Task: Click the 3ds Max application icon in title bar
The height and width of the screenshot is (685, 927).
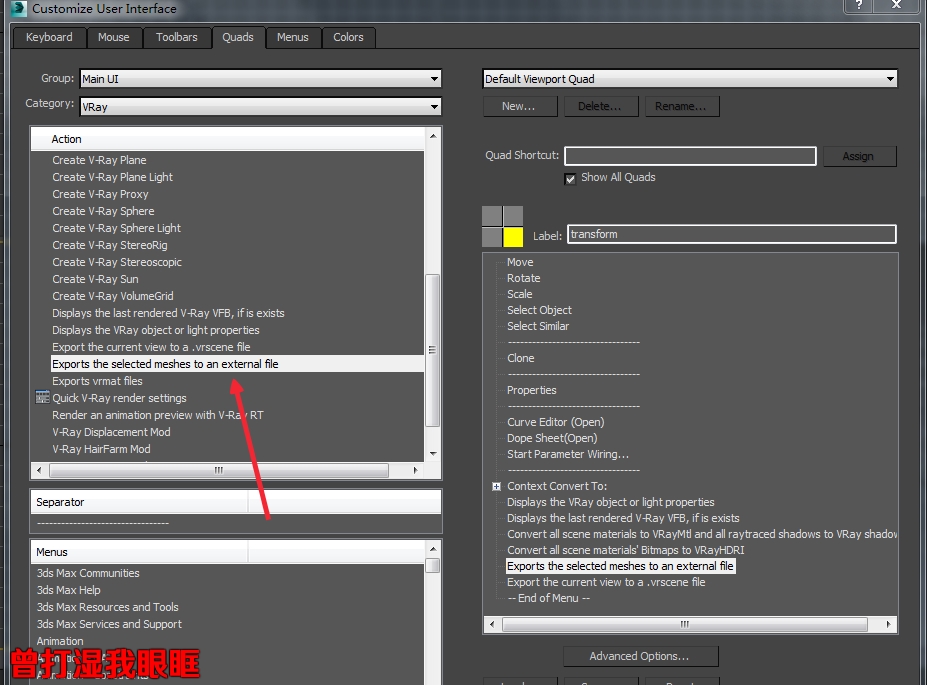Action: tap(18, 8)
